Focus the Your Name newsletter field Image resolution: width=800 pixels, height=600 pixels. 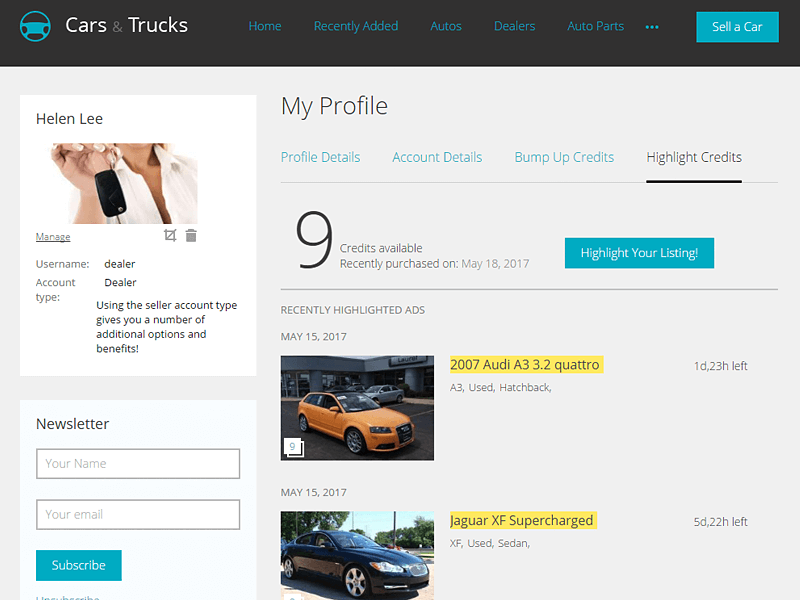(138, 464)
